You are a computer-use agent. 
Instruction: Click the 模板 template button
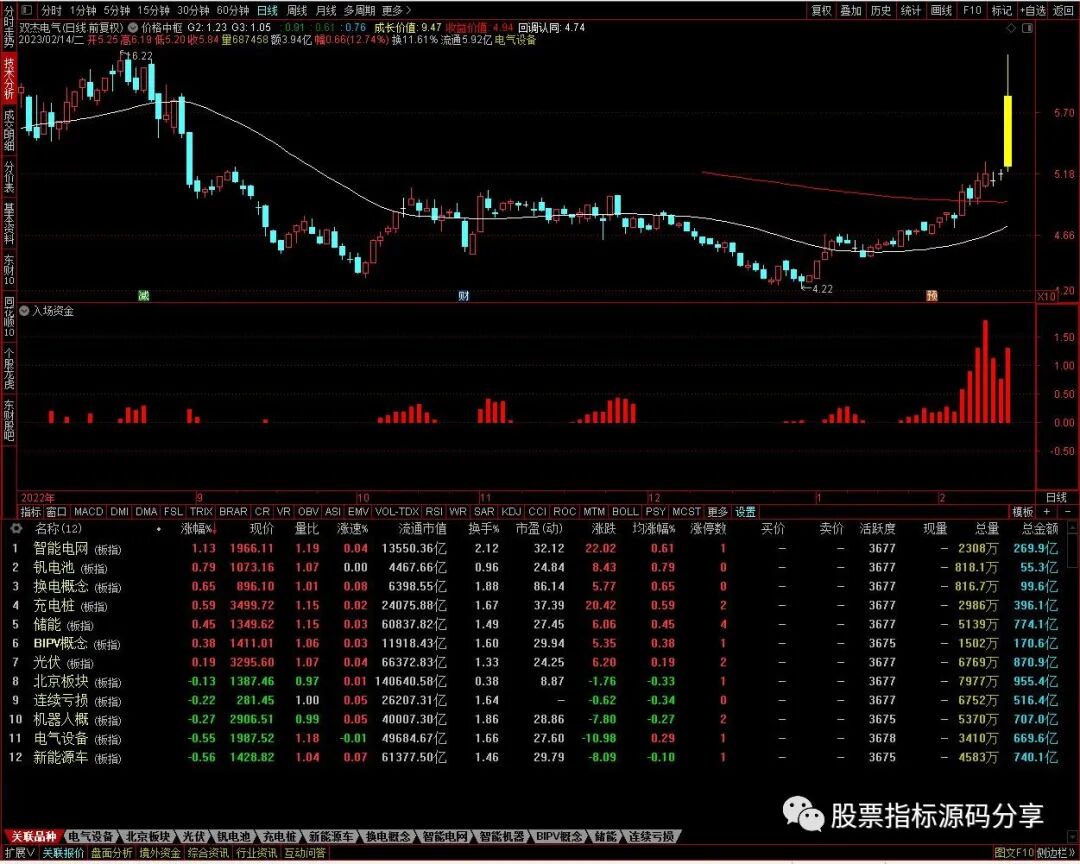(x=1022, y=512)
